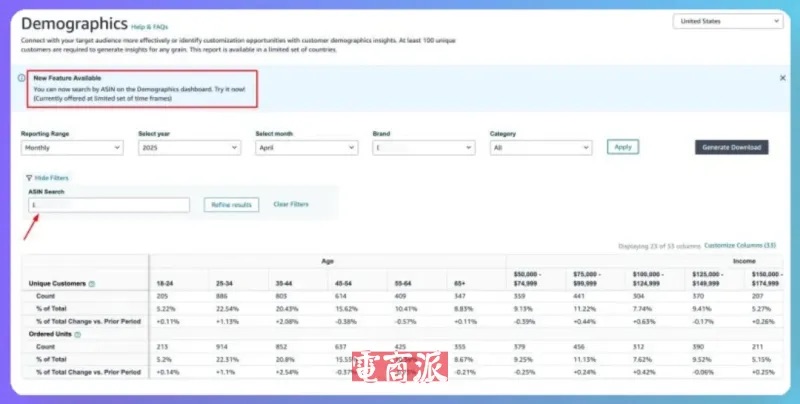Select the 25-34 age column header
The image size is (800, 404).
(x=224, y=284)
